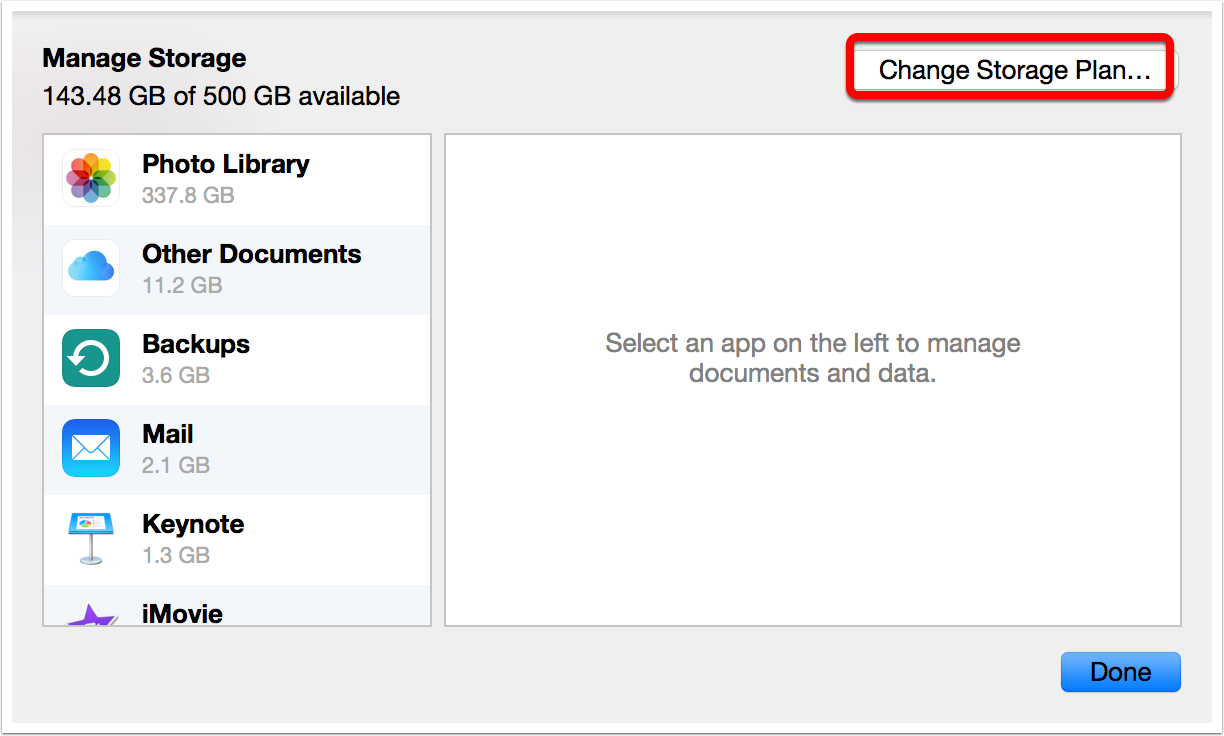Click the Photos pinwheel icon
Viewport: 1224px width, 736px height.
(x=91, y=178)
